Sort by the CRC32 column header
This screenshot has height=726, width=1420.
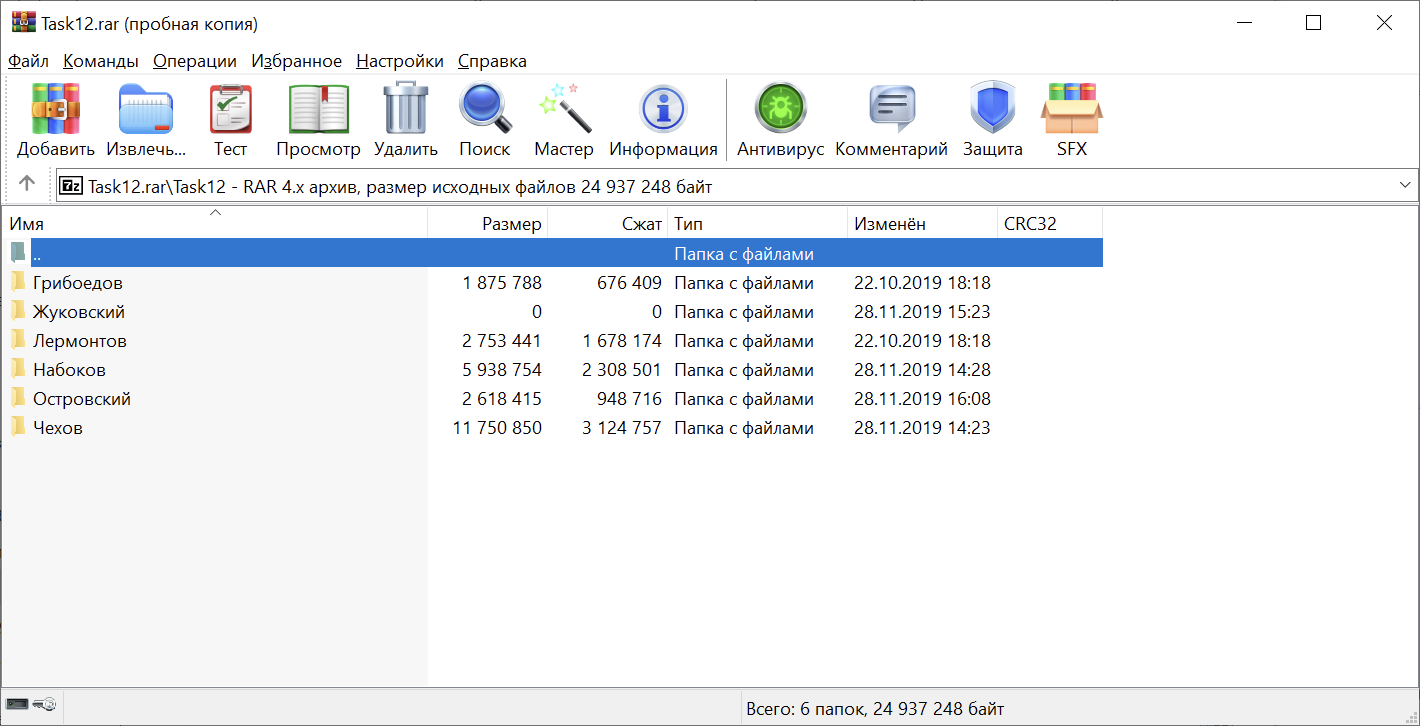click(1050, 224)
